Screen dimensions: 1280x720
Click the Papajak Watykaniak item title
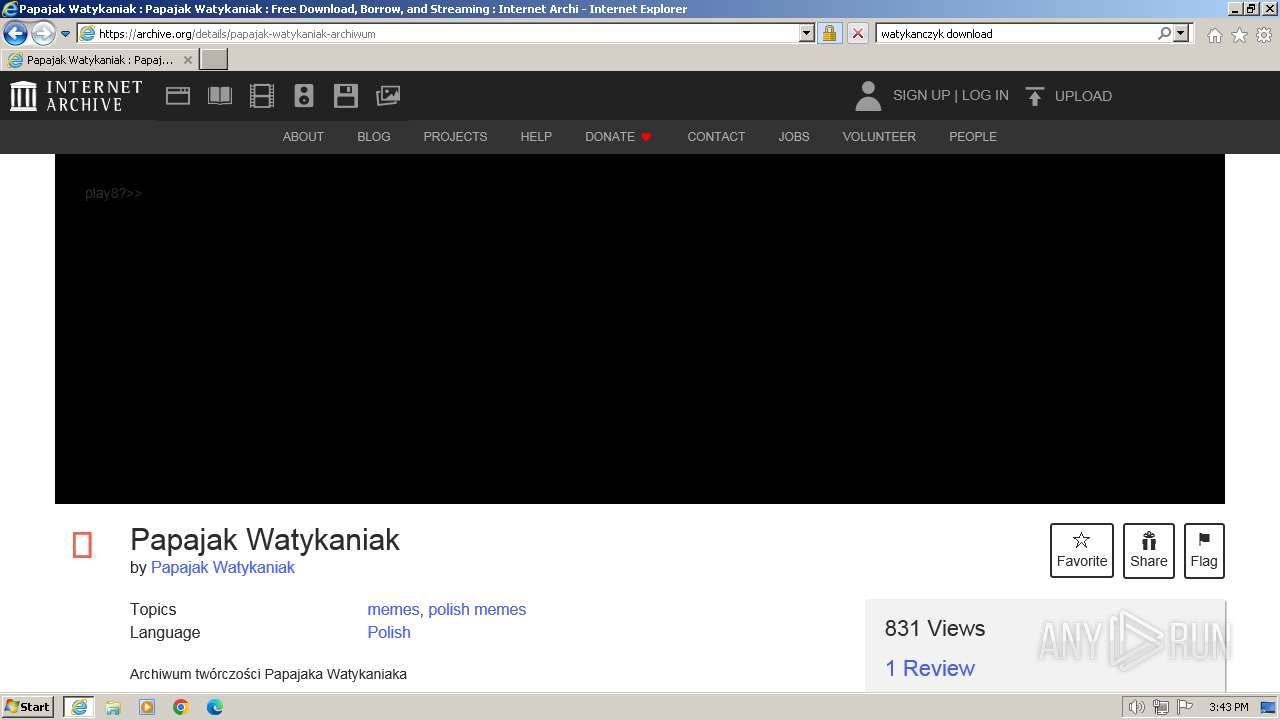[x=265, y=540]
